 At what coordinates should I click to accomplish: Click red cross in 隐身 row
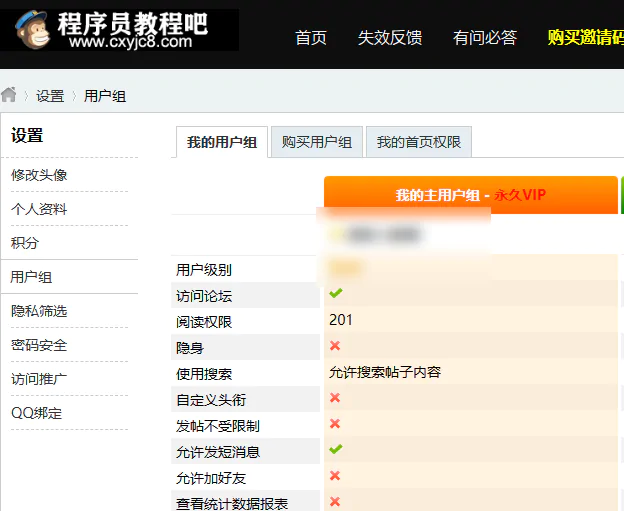[335, 345]
